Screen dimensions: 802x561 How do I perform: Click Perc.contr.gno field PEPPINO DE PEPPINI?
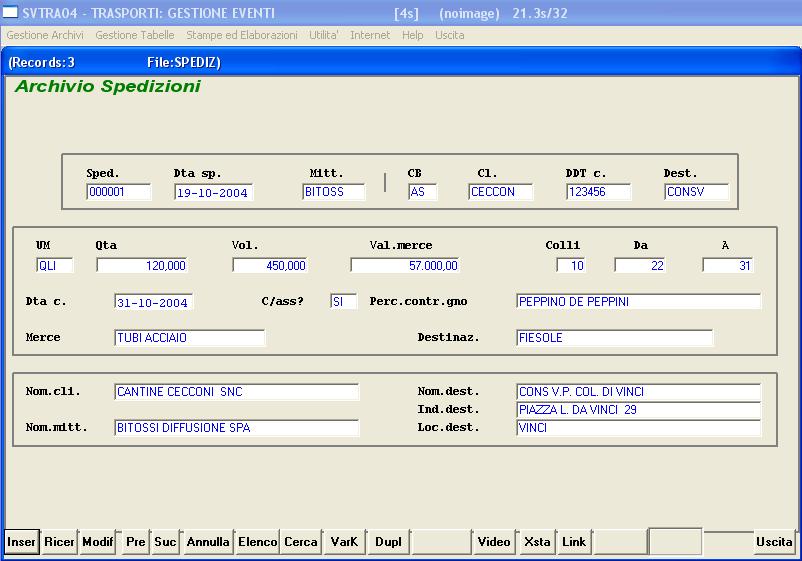[x=638, y=302]
